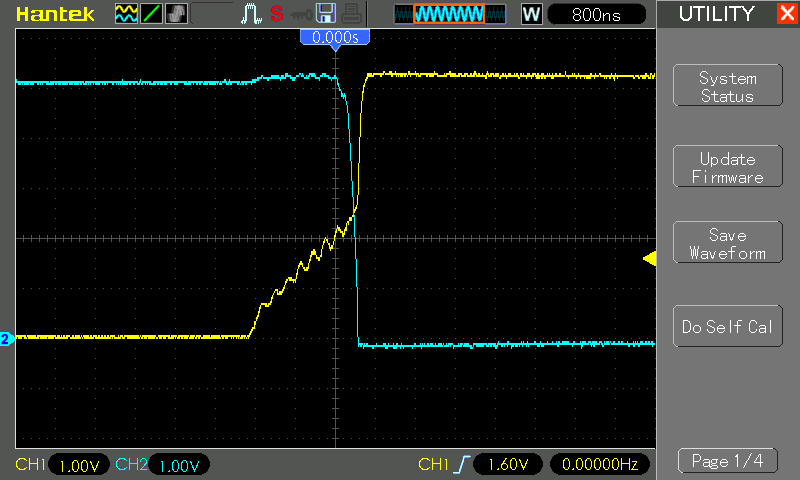Image resolution: width=800 pixels, height=480 pixels.
Task: Click the UTILITY menu title
Action: click(716, 14)
